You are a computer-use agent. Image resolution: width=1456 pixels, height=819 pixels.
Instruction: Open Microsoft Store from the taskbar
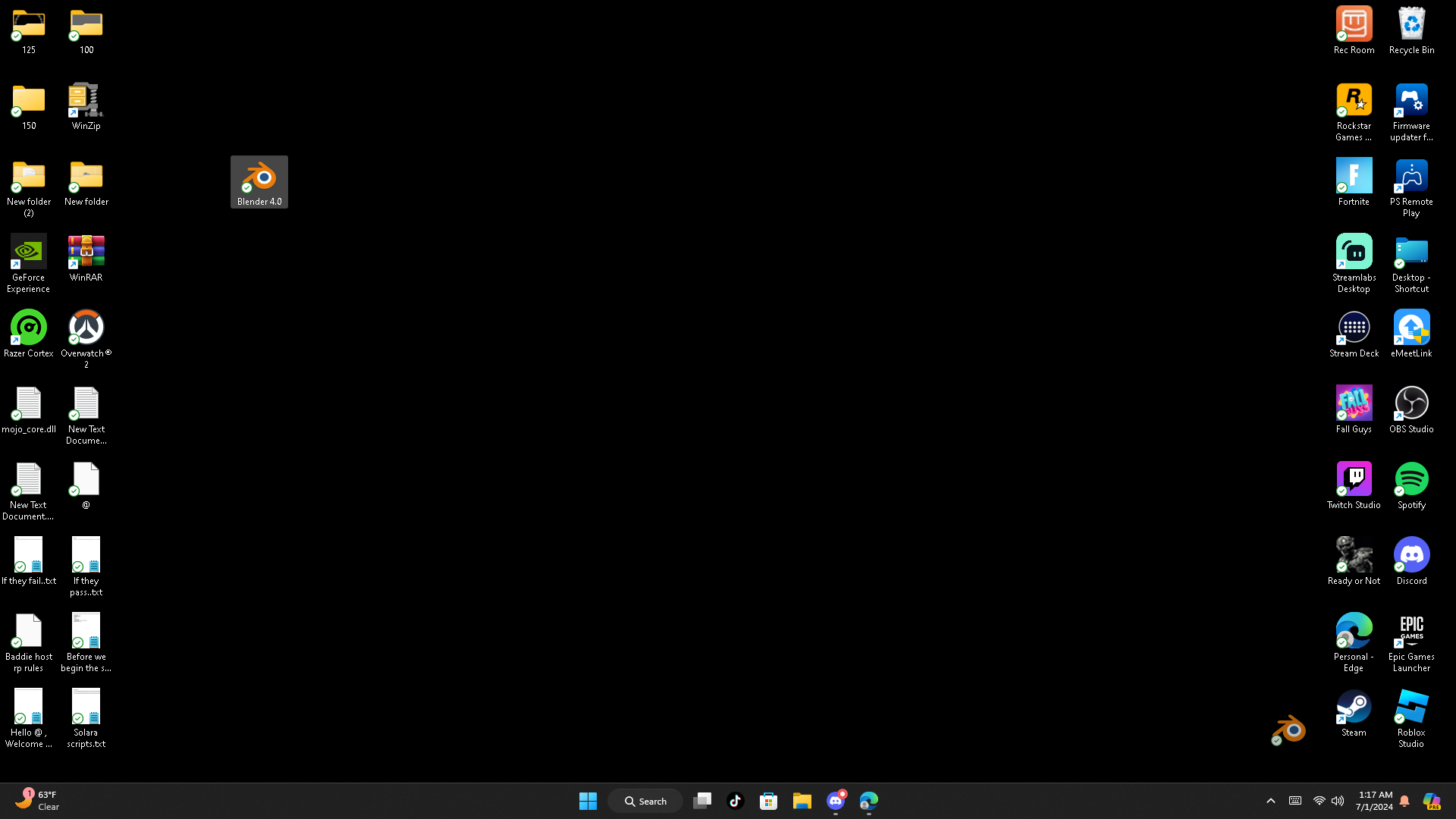(x=769, y=801)
